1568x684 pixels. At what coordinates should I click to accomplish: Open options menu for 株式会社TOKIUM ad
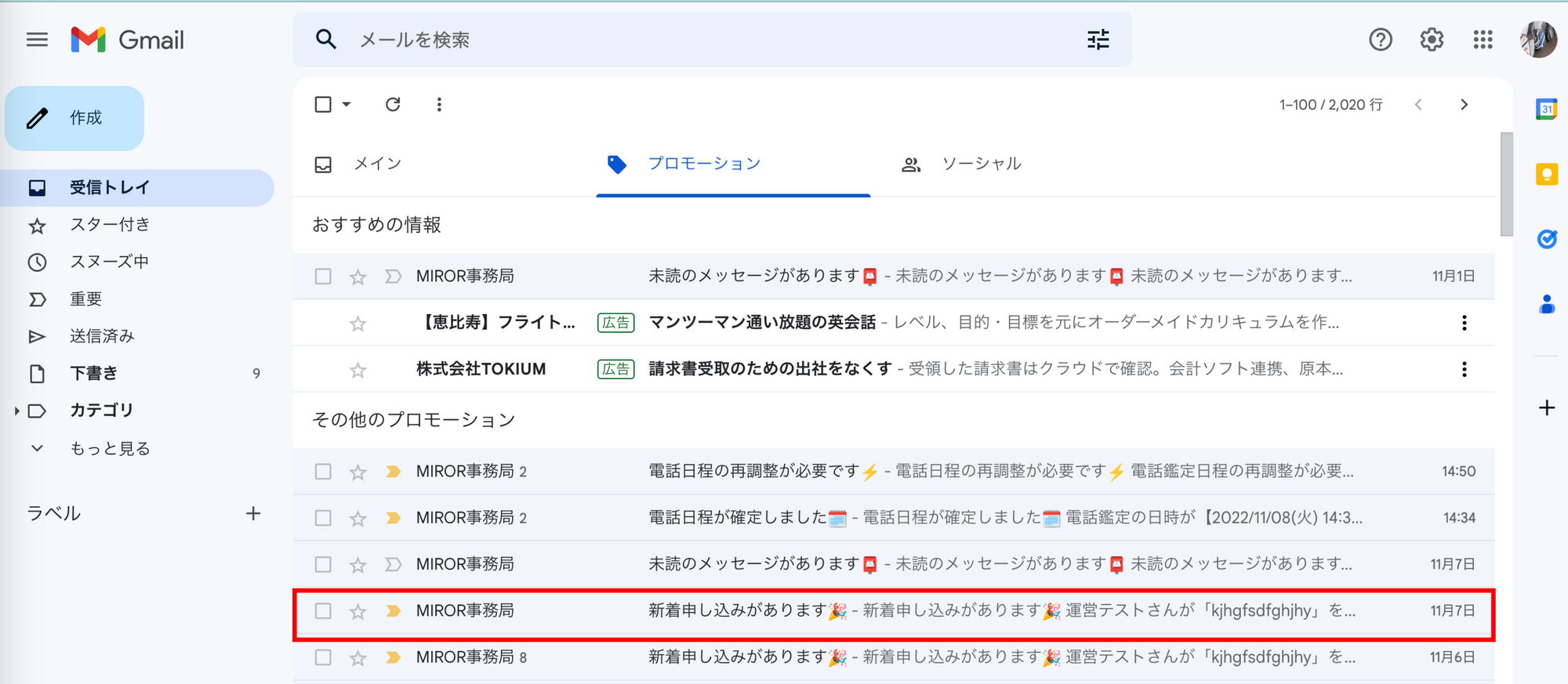click(x=1464, y=369)
